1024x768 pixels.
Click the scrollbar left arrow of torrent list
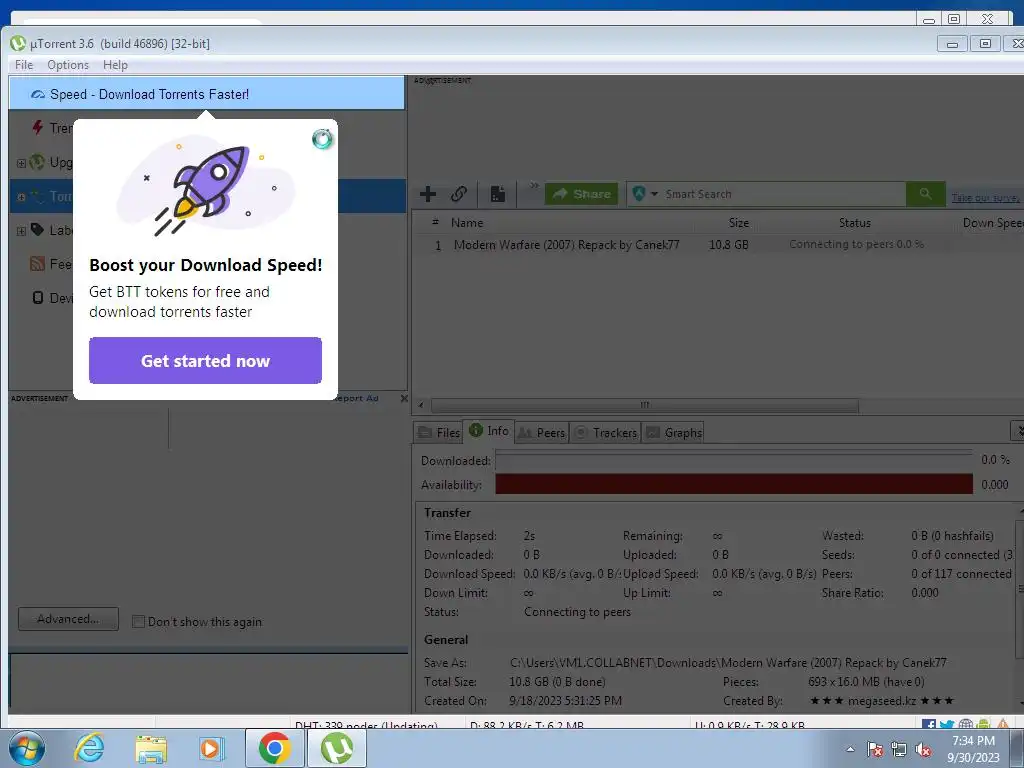click(421, 405)
